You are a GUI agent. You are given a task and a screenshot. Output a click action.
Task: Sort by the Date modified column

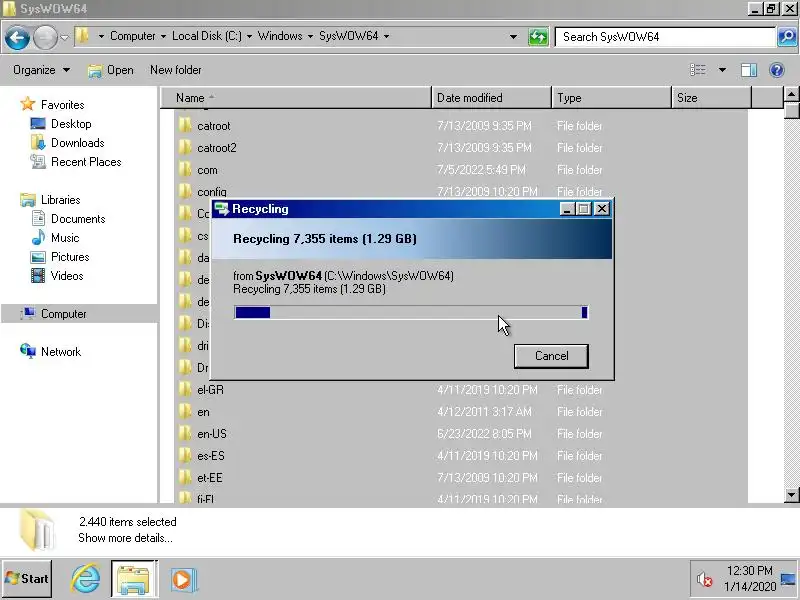click(491, 97)
